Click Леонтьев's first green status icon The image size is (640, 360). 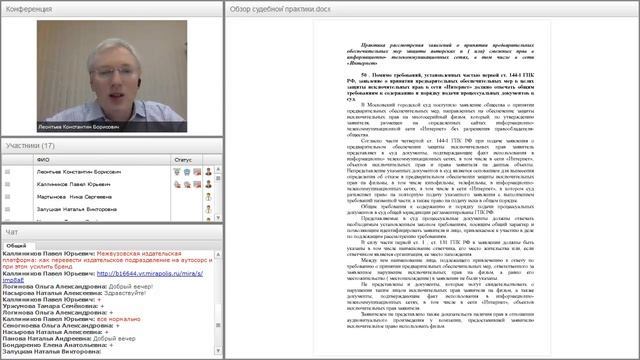coord(177,172)
